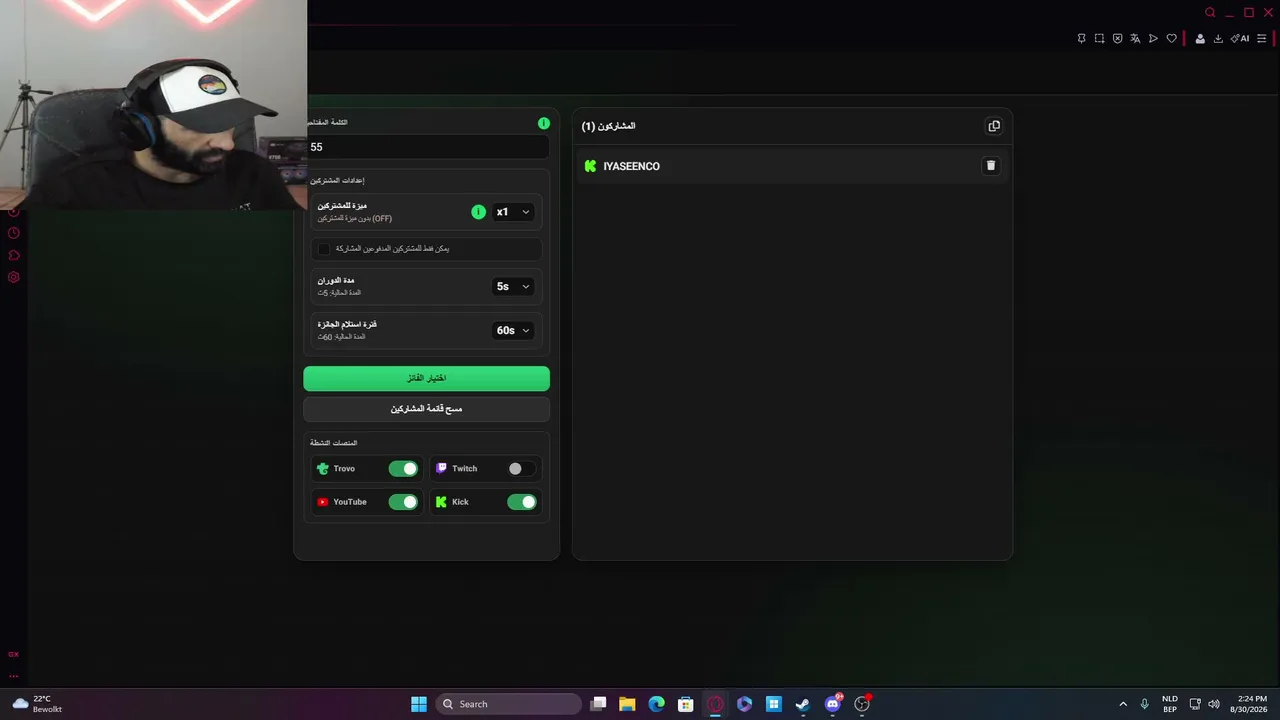
Task: Click the Windows taskbar Search box
Action: pos(509,704)
